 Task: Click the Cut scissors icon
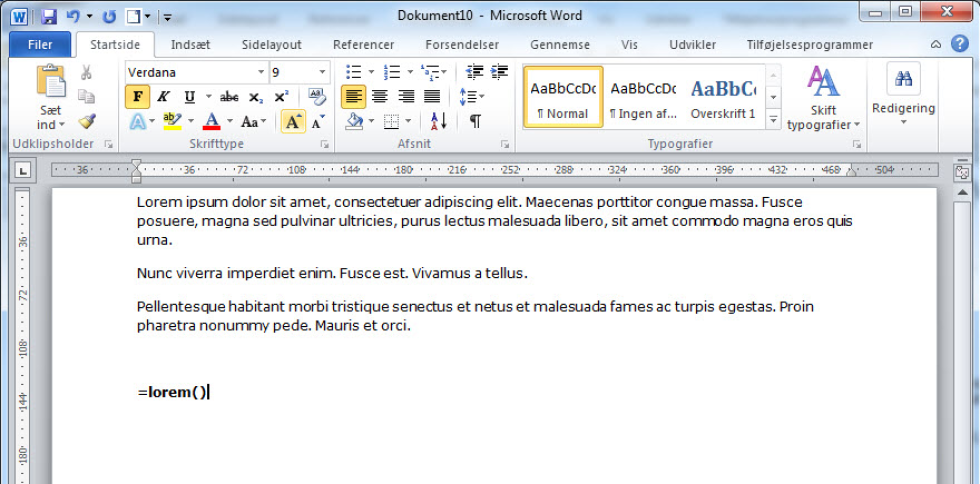(87, 72)
